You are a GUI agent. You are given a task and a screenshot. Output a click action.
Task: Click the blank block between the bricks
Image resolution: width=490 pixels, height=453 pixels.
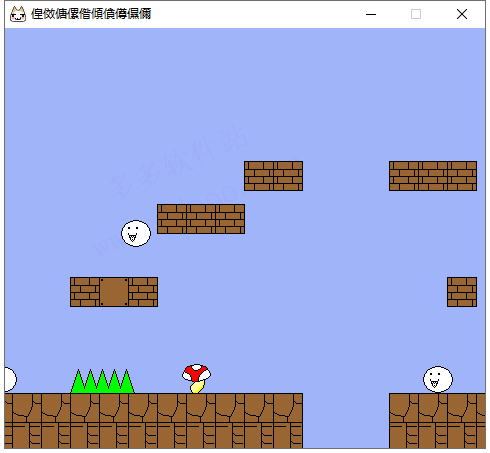(114, 292)
